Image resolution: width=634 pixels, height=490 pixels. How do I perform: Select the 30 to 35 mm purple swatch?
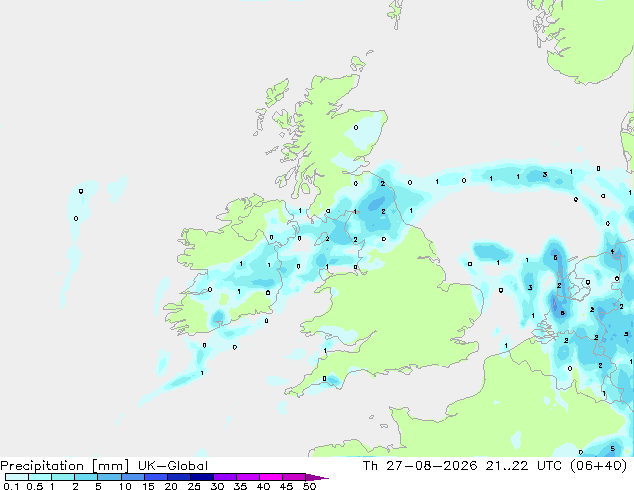click(224, 477)
